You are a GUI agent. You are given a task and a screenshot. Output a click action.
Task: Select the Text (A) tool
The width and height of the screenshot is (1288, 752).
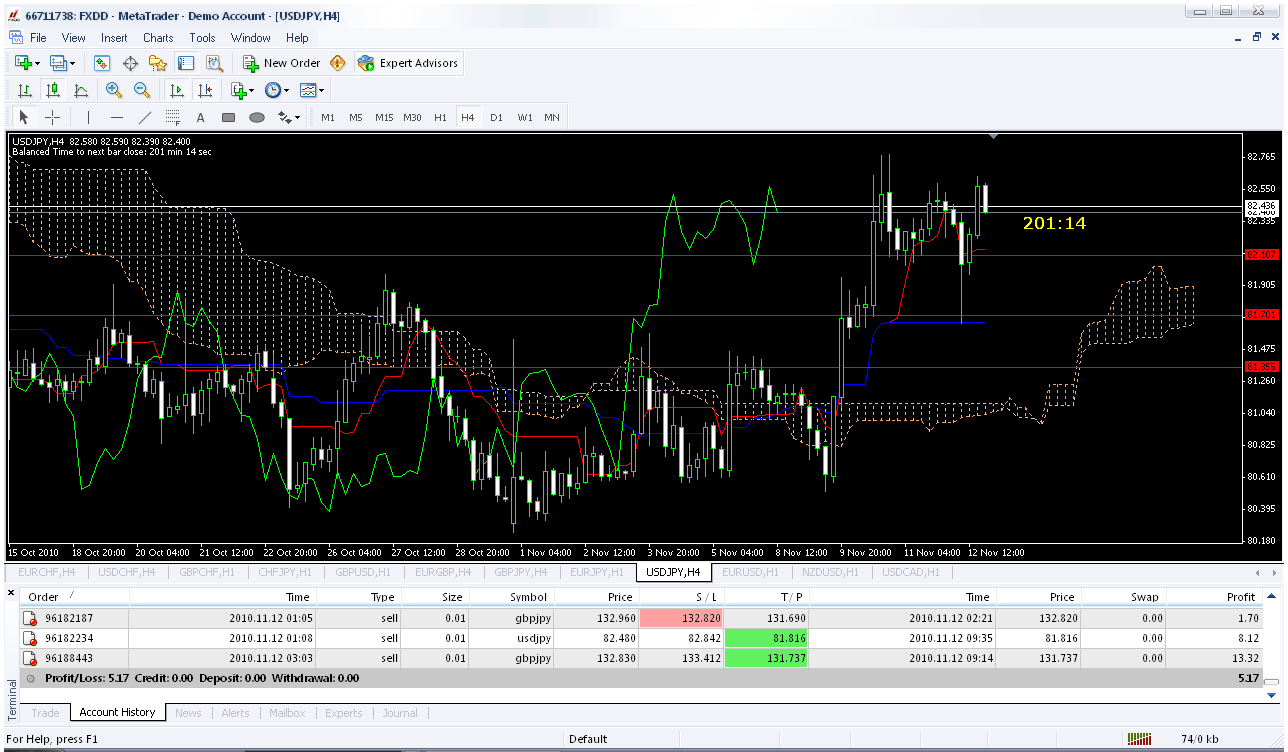(200, 117)
